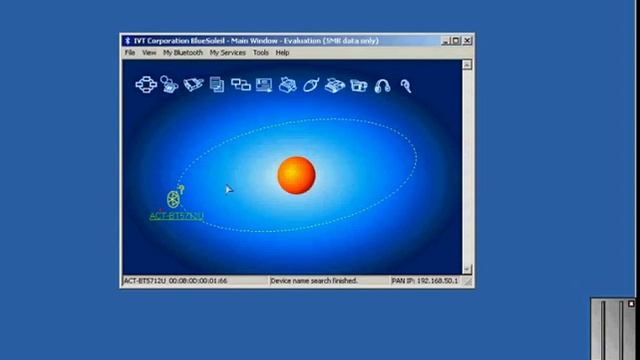Image resolution: width=640 pixels, height=360 pixels.
Task: Click the Serial Port connector service icon
Action: click(193, 84)
